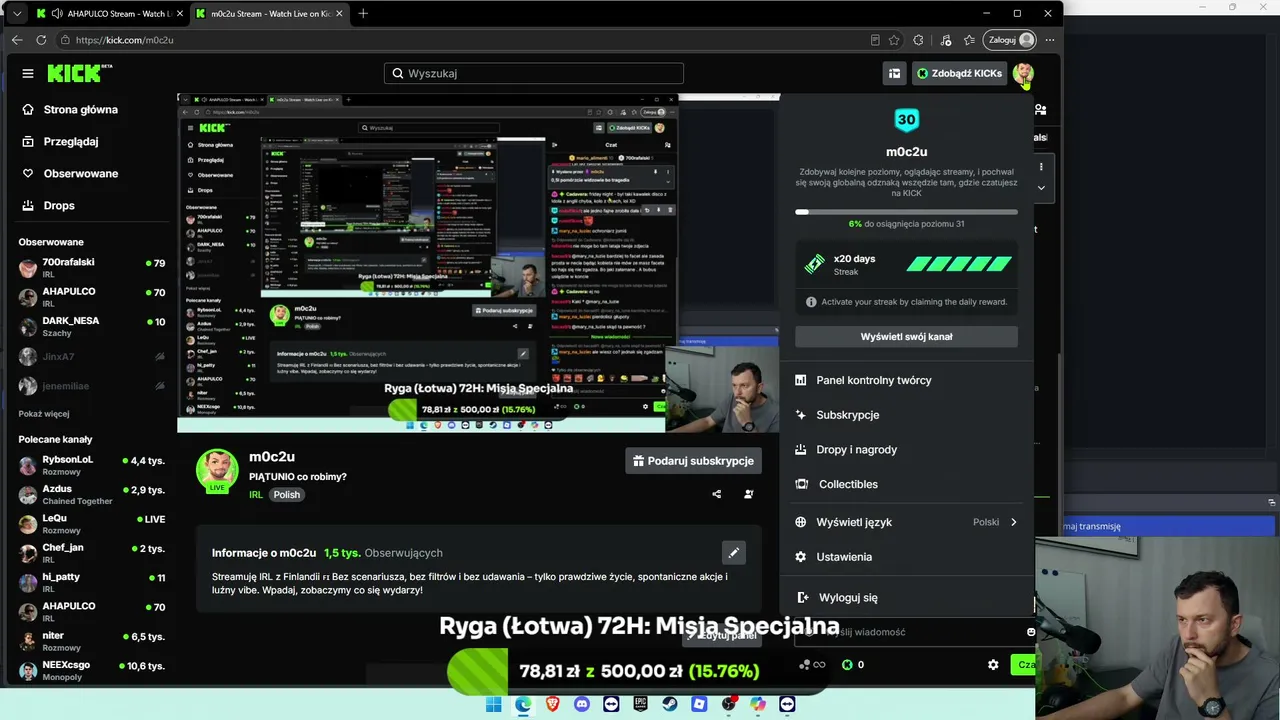Open Brave browser from the taskbar
Image resolution: width=1280 pixels, height=720 pixels.
[x=553, y=704]
